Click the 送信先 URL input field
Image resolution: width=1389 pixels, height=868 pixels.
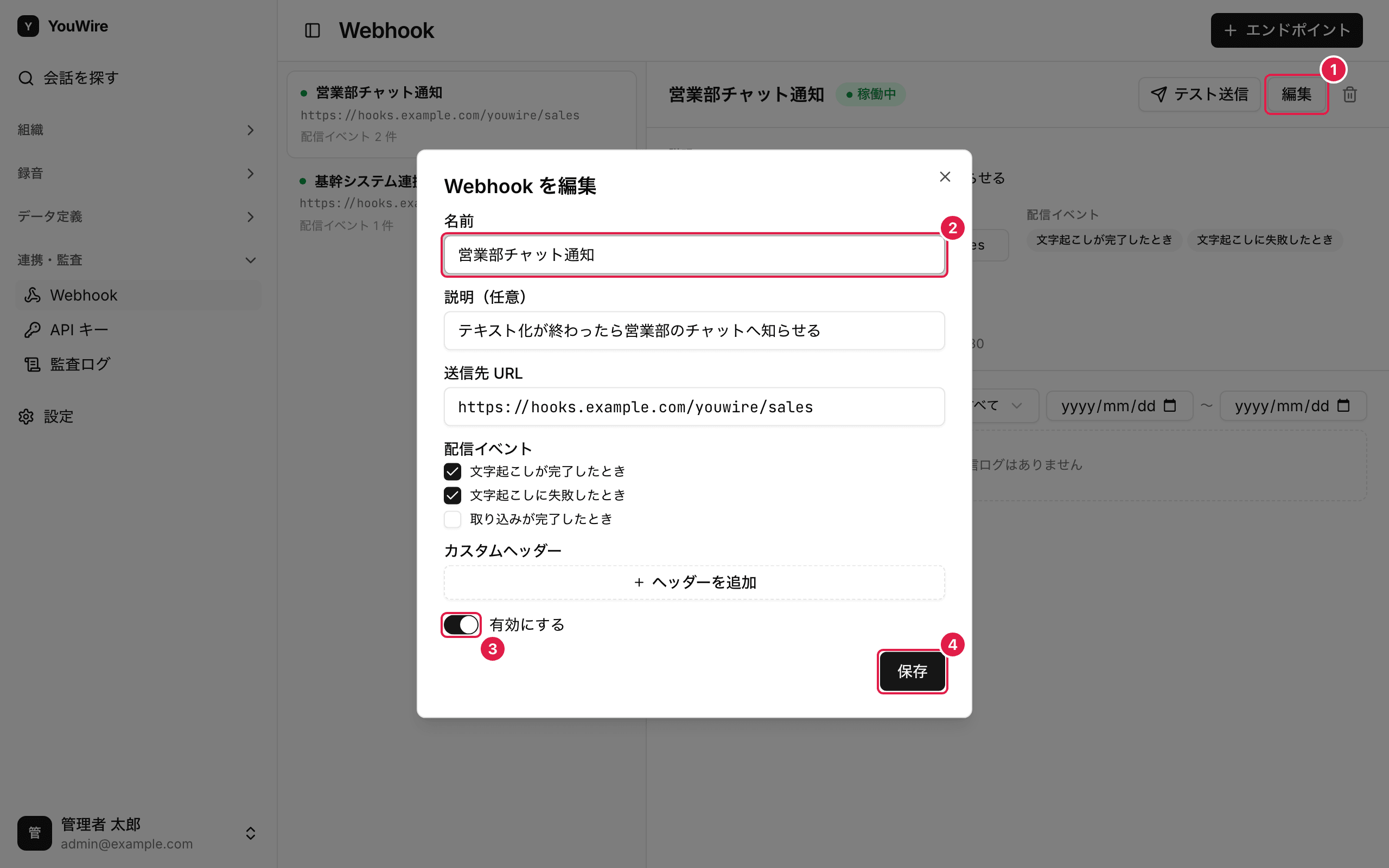tap(694, 406)
